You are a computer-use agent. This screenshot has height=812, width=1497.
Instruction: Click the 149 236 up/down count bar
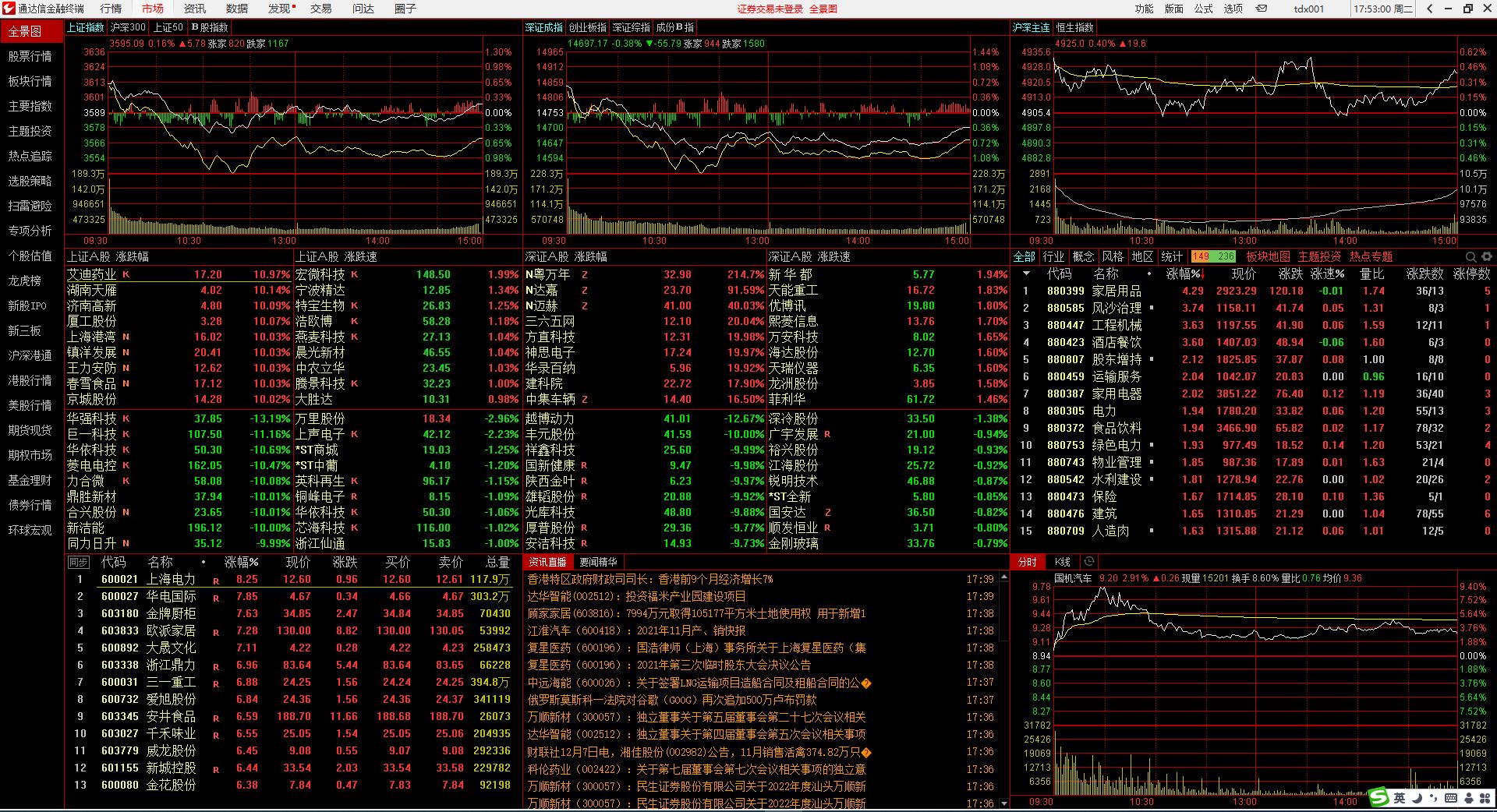tap(1213, 256)
